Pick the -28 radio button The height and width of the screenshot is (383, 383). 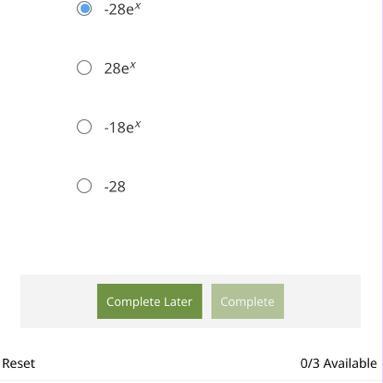[84, 186]
